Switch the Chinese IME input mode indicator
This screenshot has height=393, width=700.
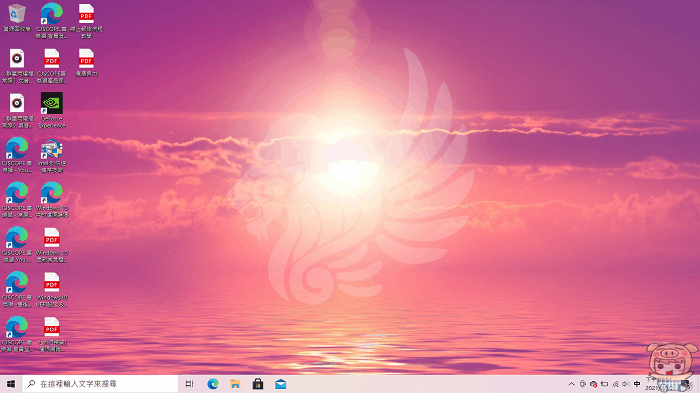637,384
